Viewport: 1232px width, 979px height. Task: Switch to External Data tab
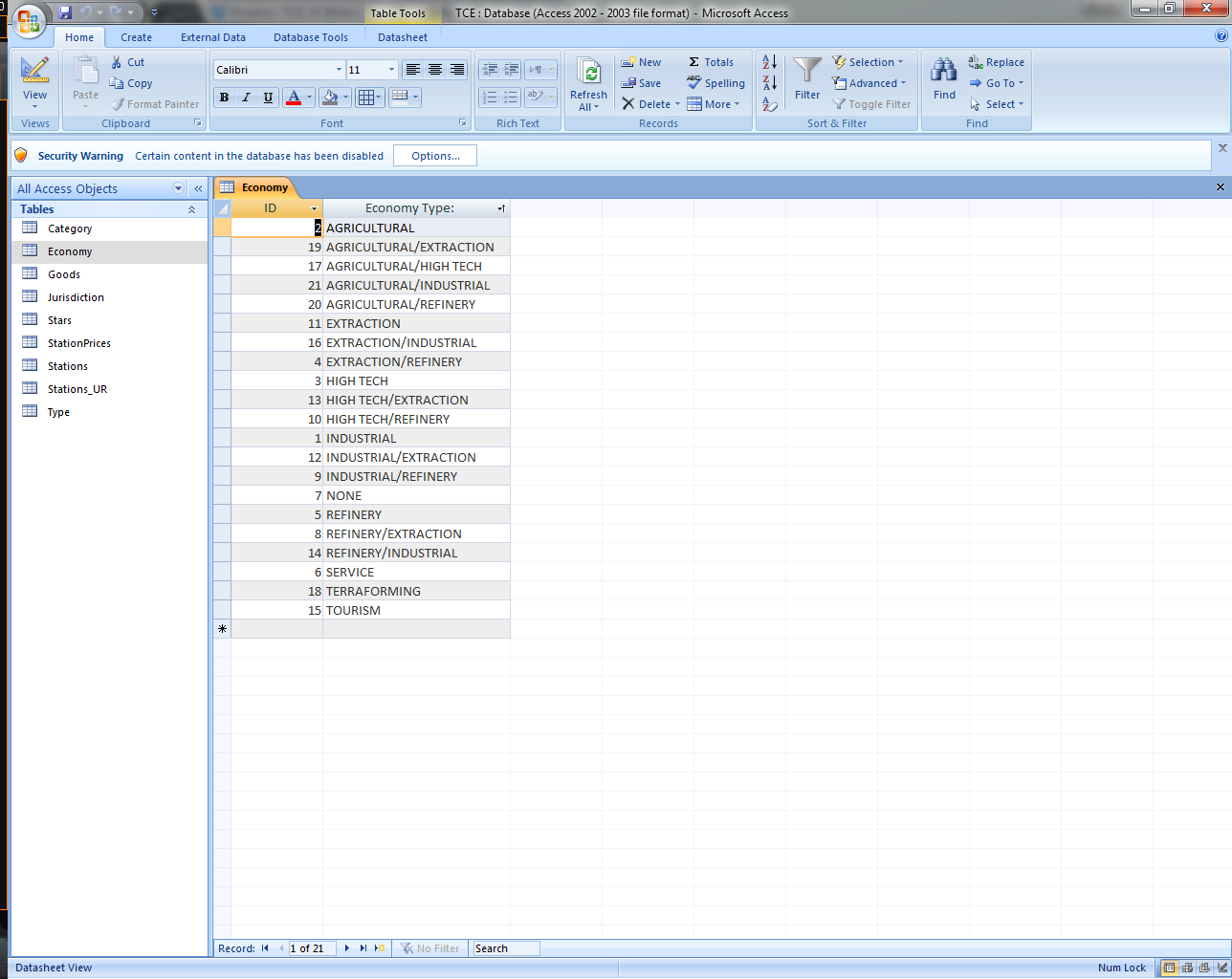pos(213,37)
